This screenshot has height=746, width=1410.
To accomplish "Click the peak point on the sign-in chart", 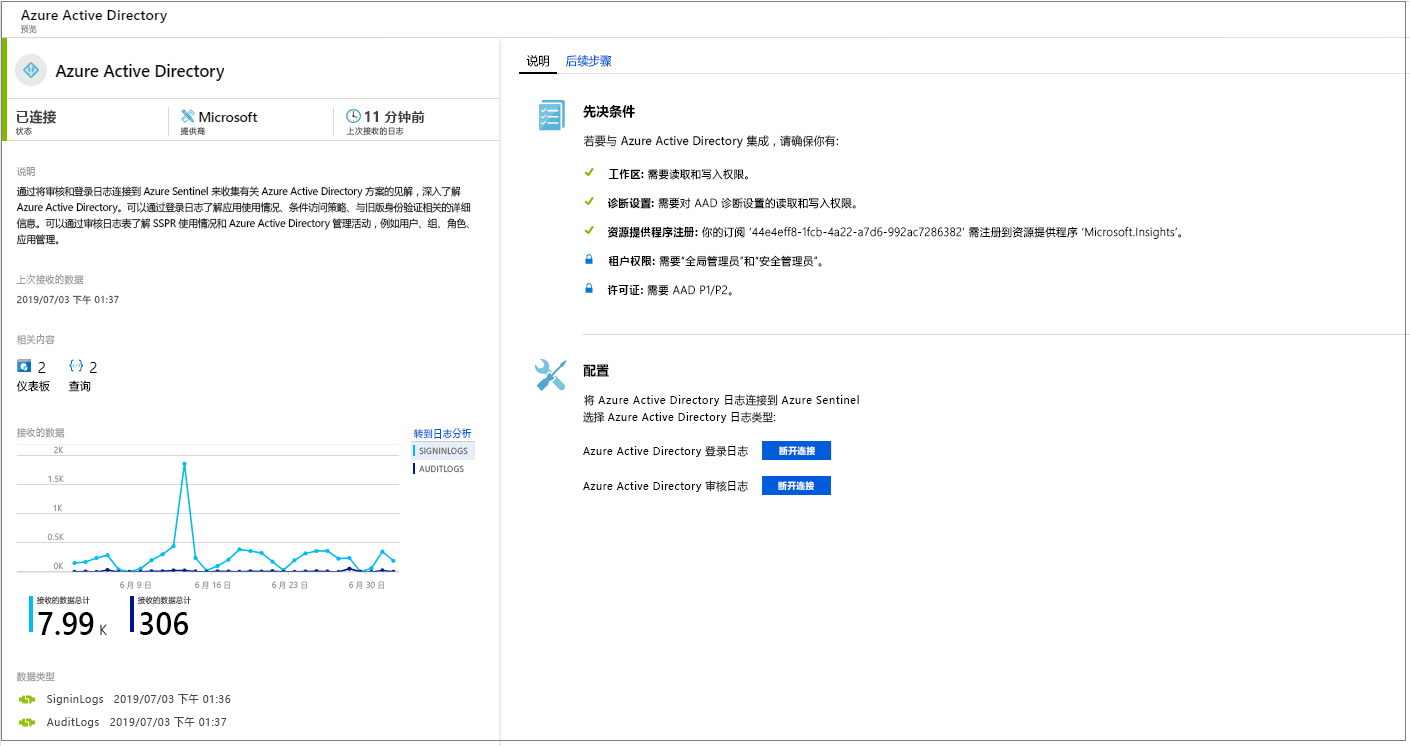I will pyautogui.click(x=185, y=464).
